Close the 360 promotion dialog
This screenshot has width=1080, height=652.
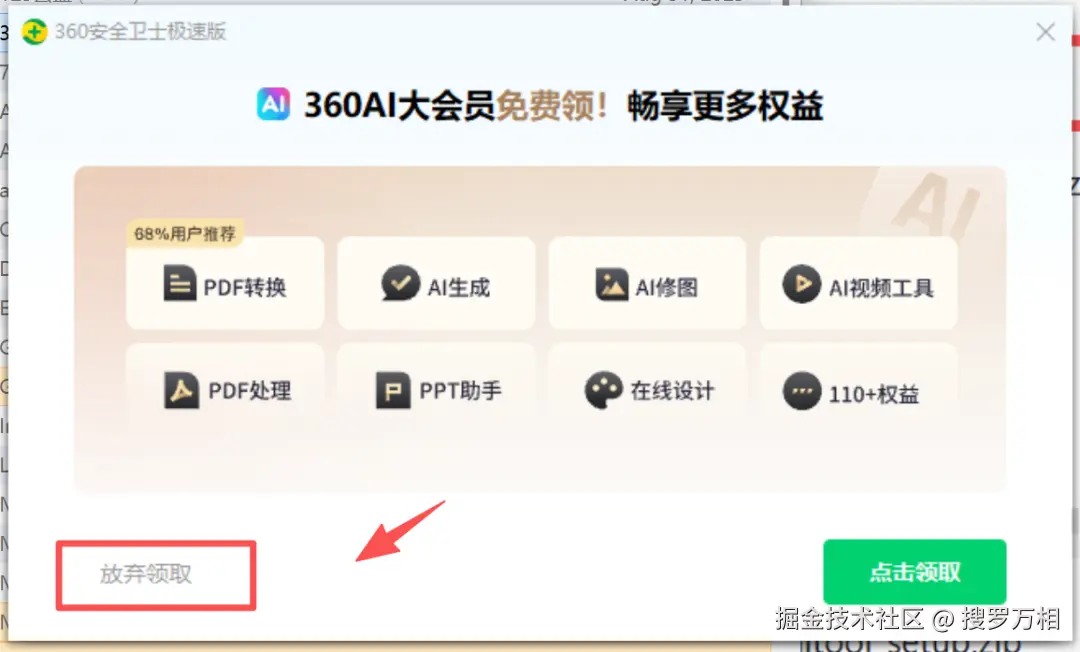(x=1046, y=32)
